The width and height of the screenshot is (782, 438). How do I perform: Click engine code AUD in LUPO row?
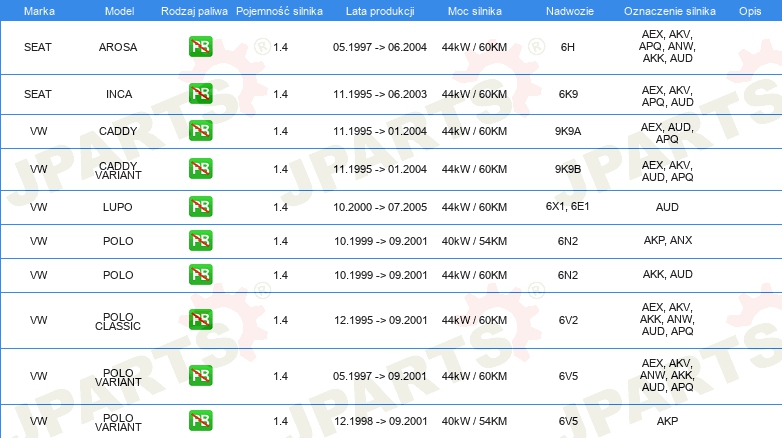[x=667, y=207]
